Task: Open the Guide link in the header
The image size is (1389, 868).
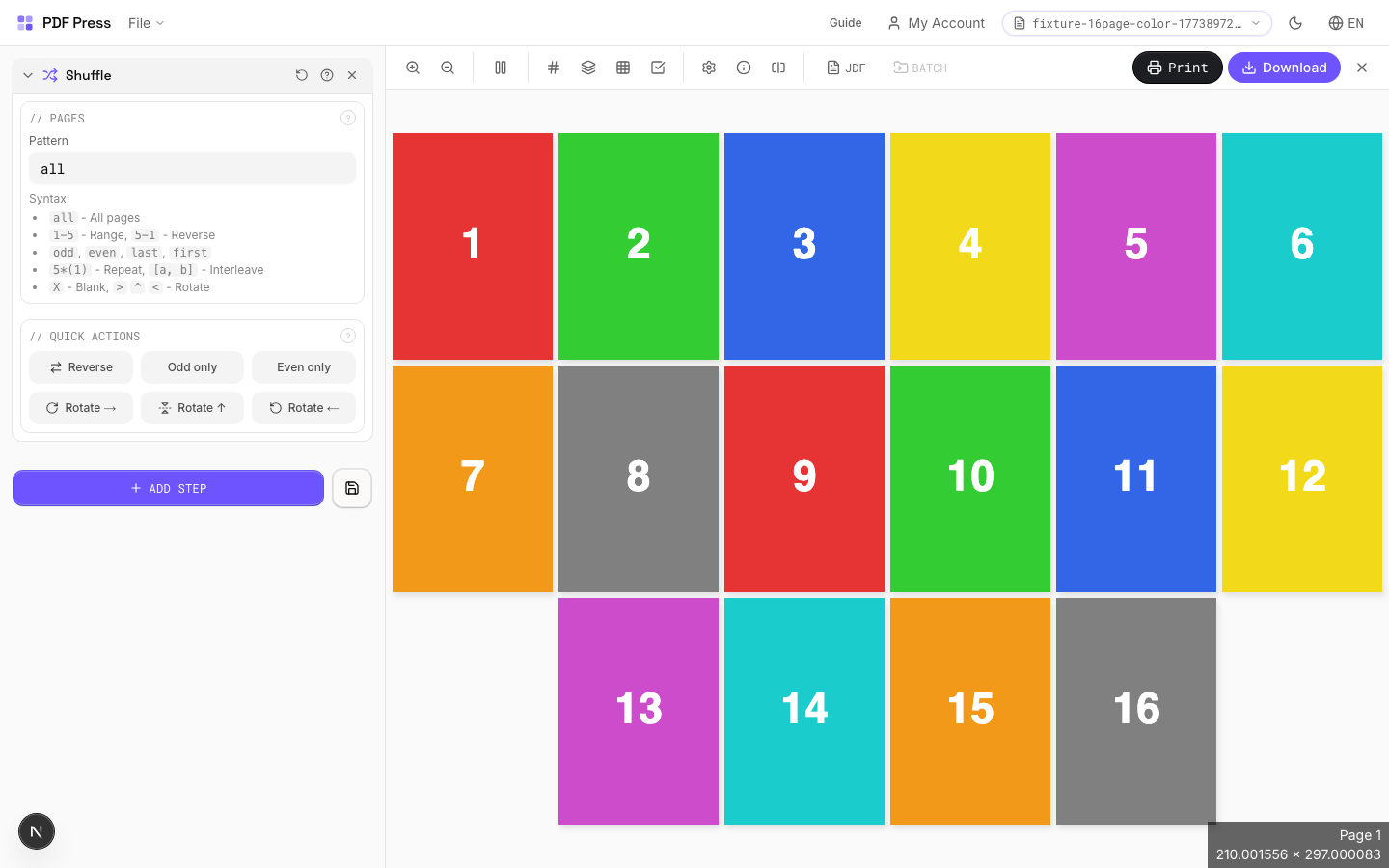Action: tap(845, 23)
